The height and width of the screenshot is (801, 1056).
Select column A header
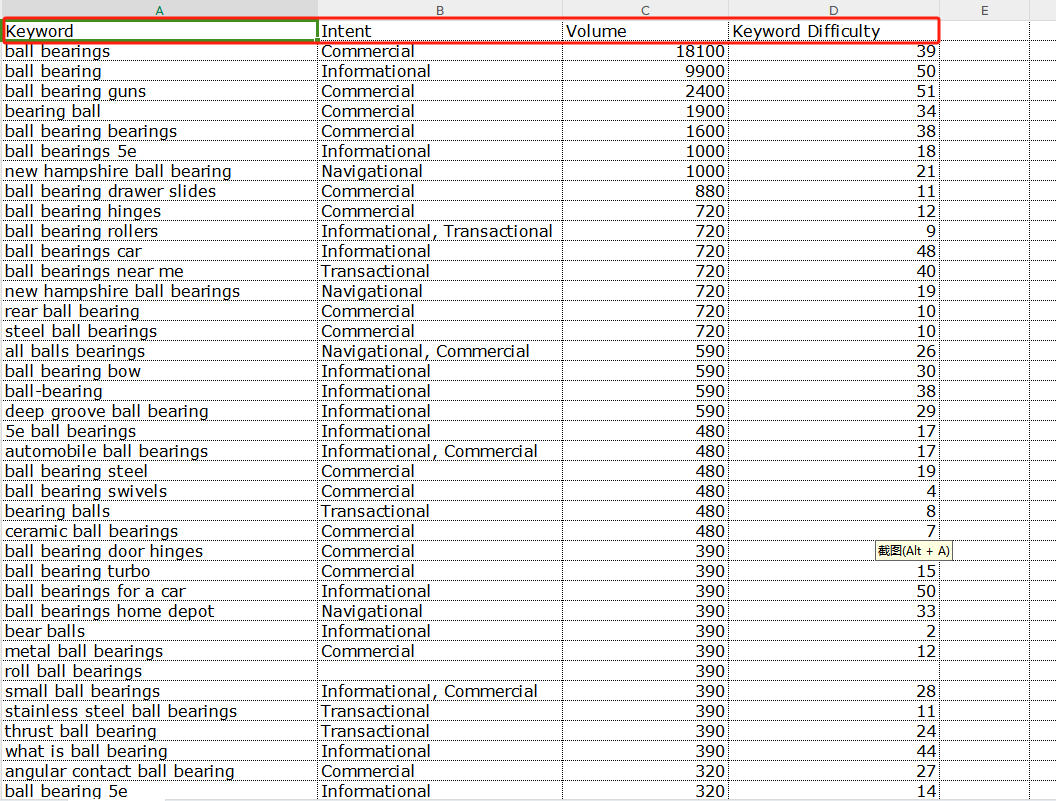tap(160, 10)
